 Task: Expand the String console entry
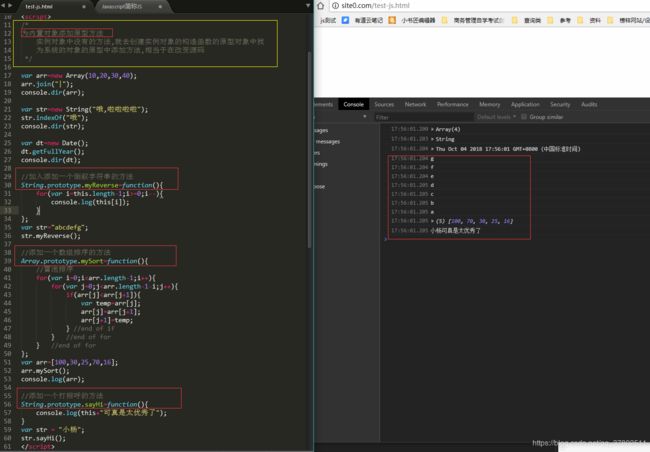click(432, 139)
